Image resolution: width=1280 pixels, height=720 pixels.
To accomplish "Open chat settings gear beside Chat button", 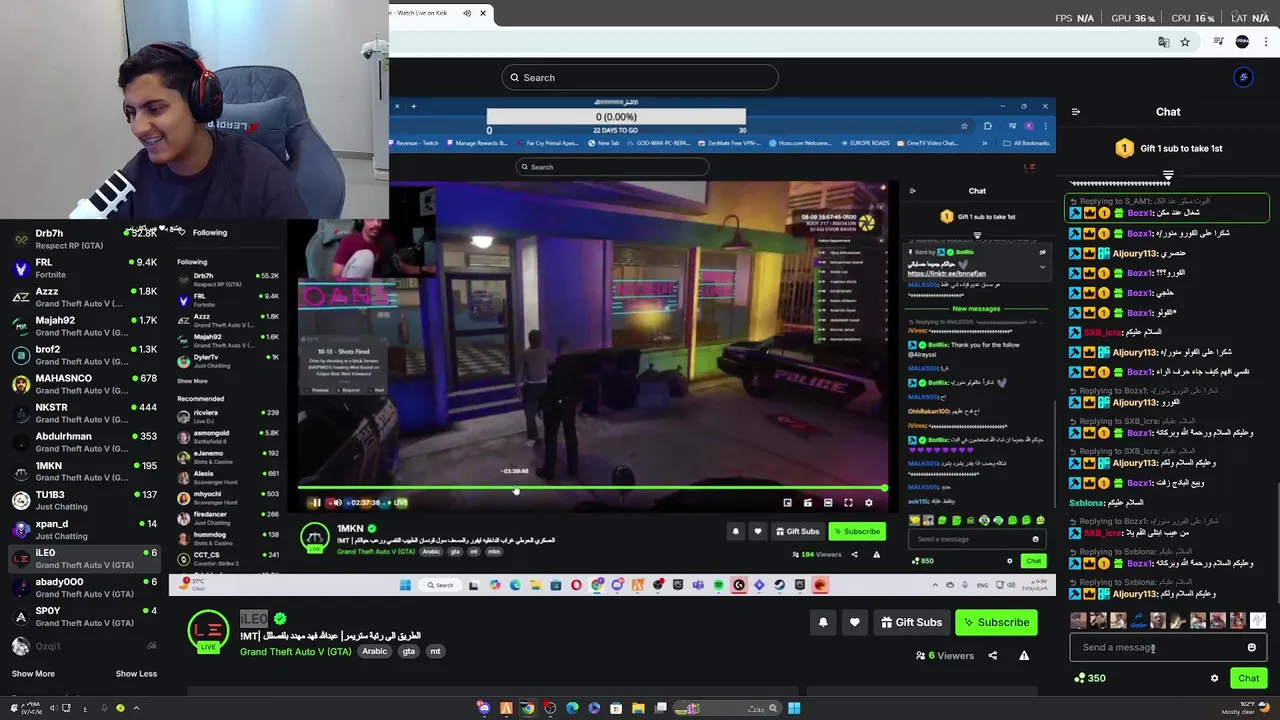I will (x=1214, y=678).
